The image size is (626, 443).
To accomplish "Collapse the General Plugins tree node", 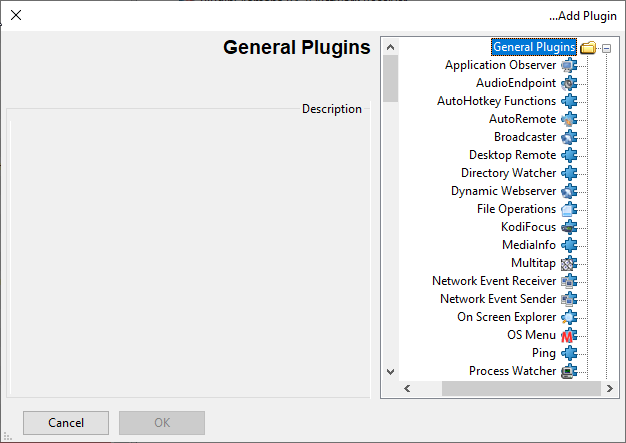I will [606, 48].
